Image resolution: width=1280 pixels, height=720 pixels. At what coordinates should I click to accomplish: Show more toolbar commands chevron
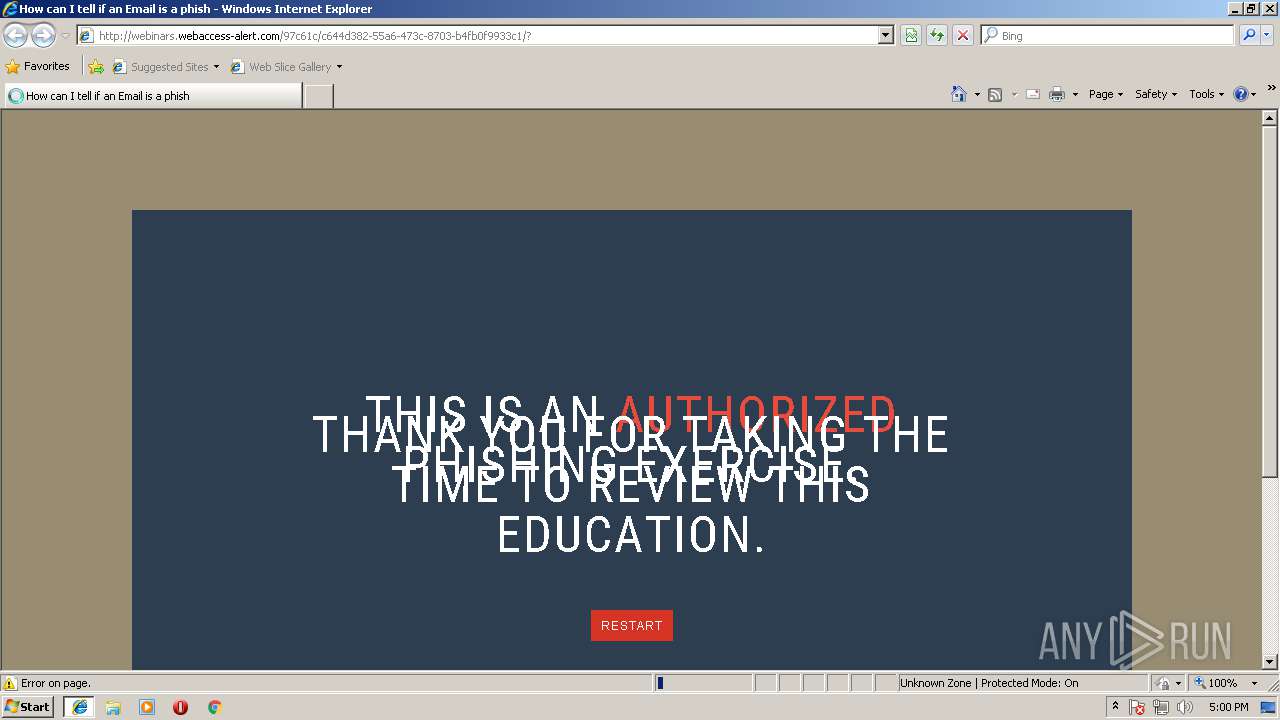point(1271,88)
